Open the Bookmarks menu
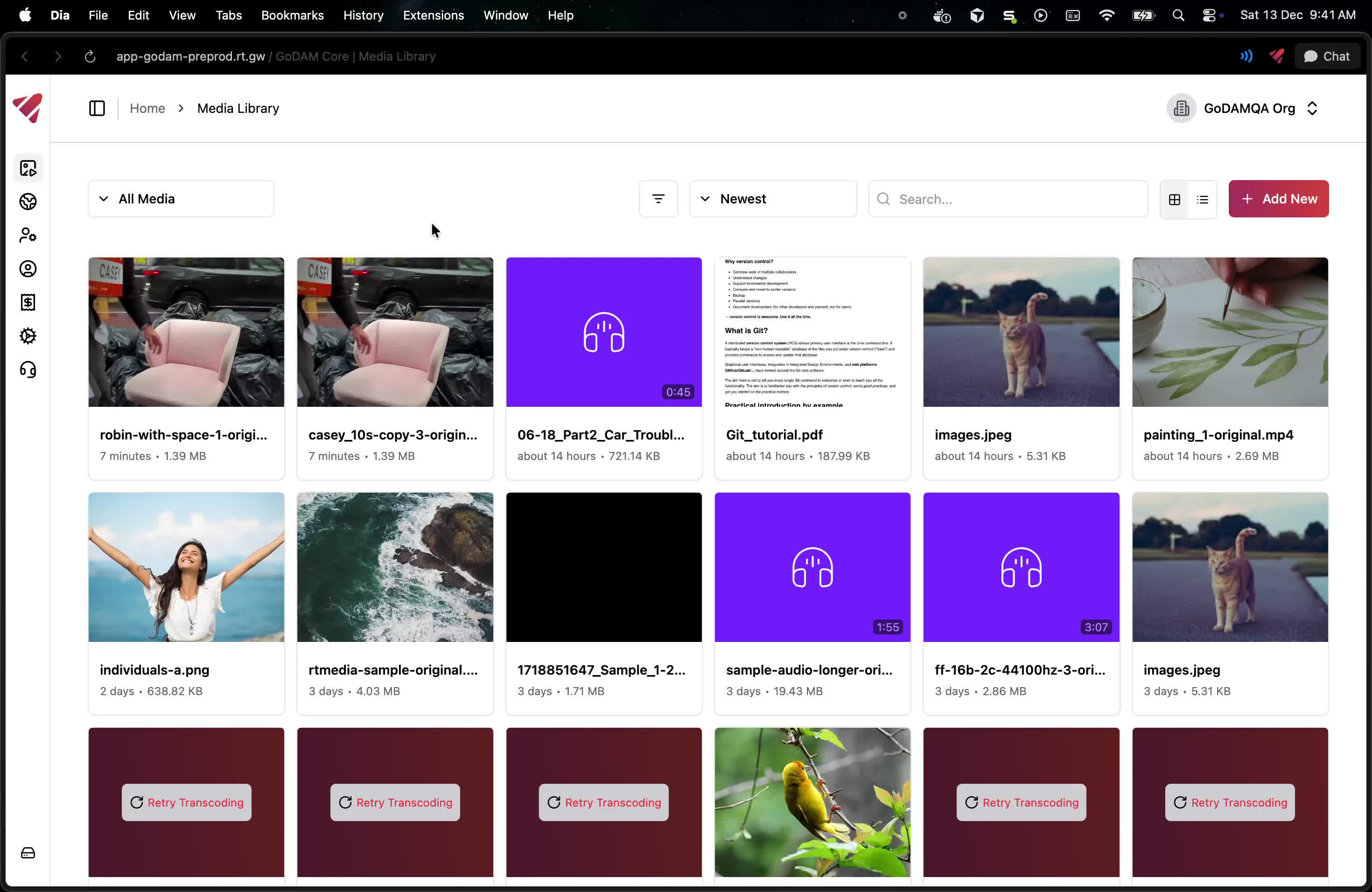This screenshot has height=892, width=1372. pos(292,15)
